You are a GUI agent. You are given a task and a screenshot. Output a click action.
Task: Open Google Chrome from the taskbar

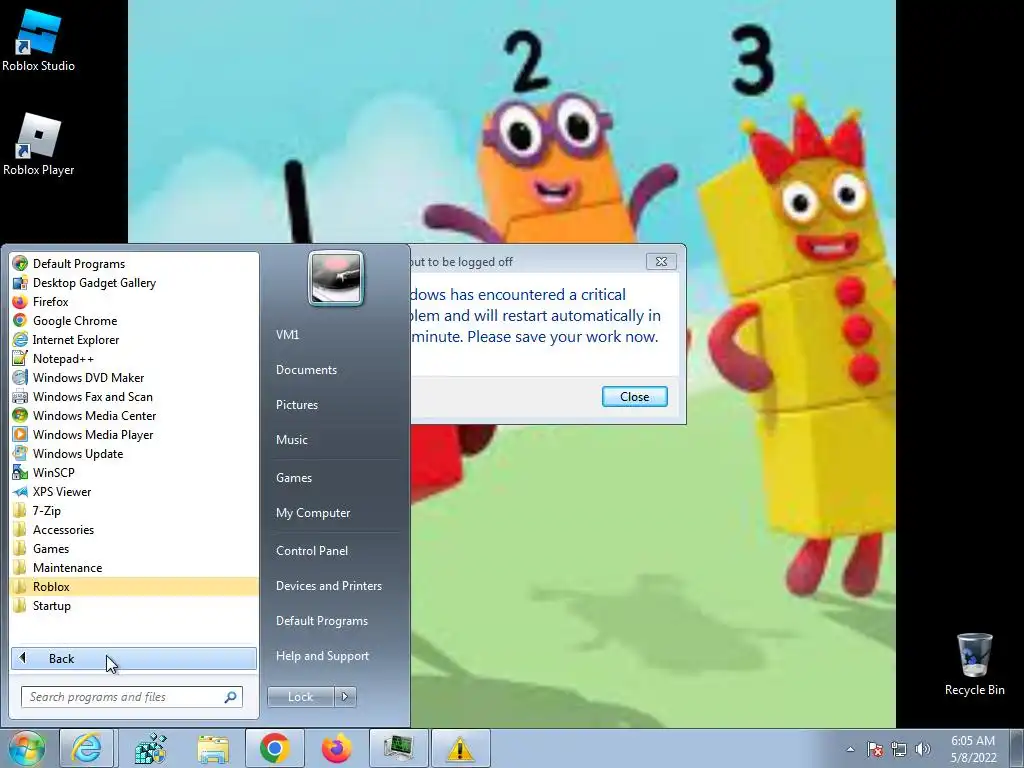pos(274,748)
